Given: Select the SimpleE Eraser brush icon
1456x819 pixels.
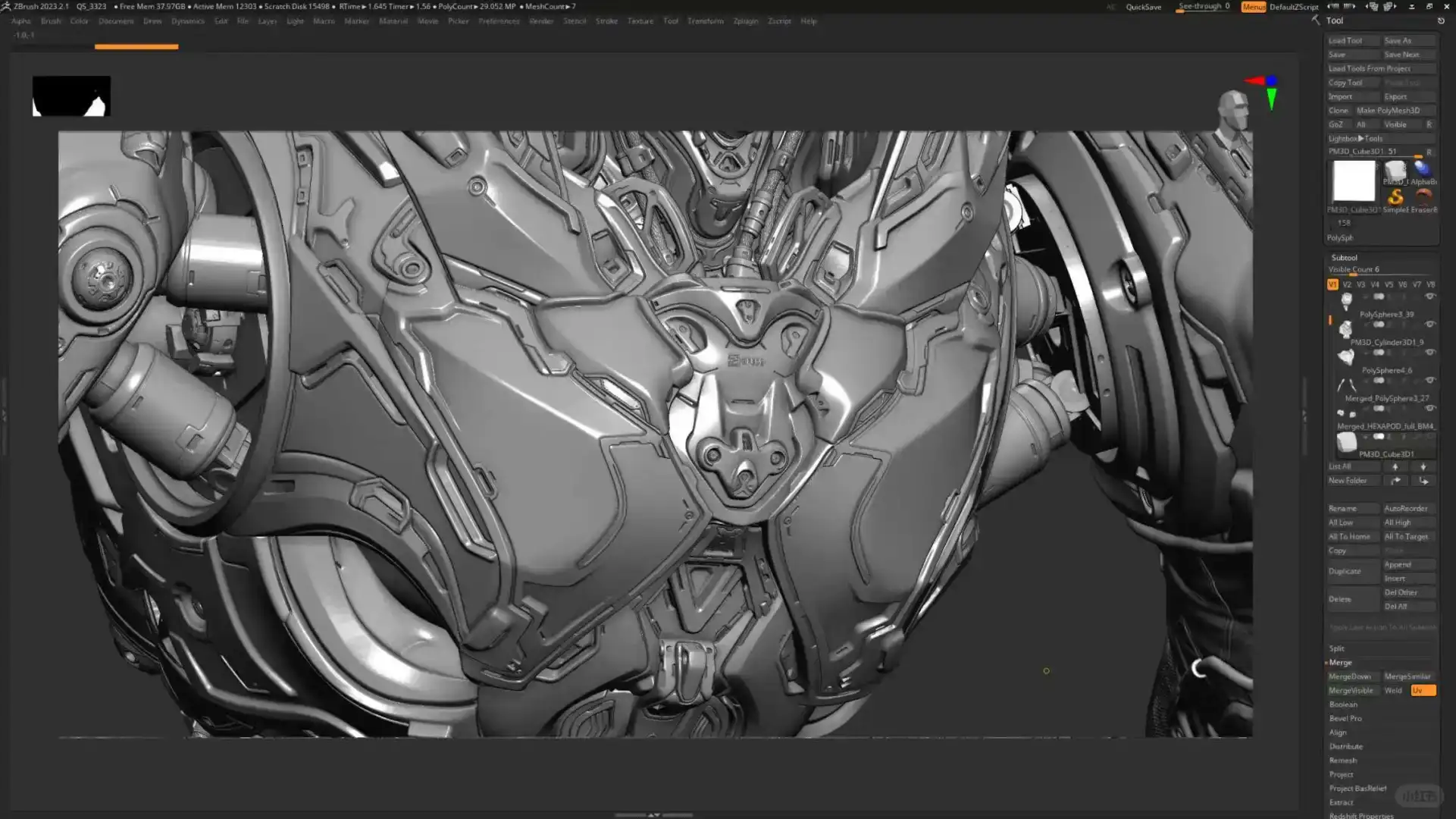Looking at the screenshot, I should coord(1396,198).
